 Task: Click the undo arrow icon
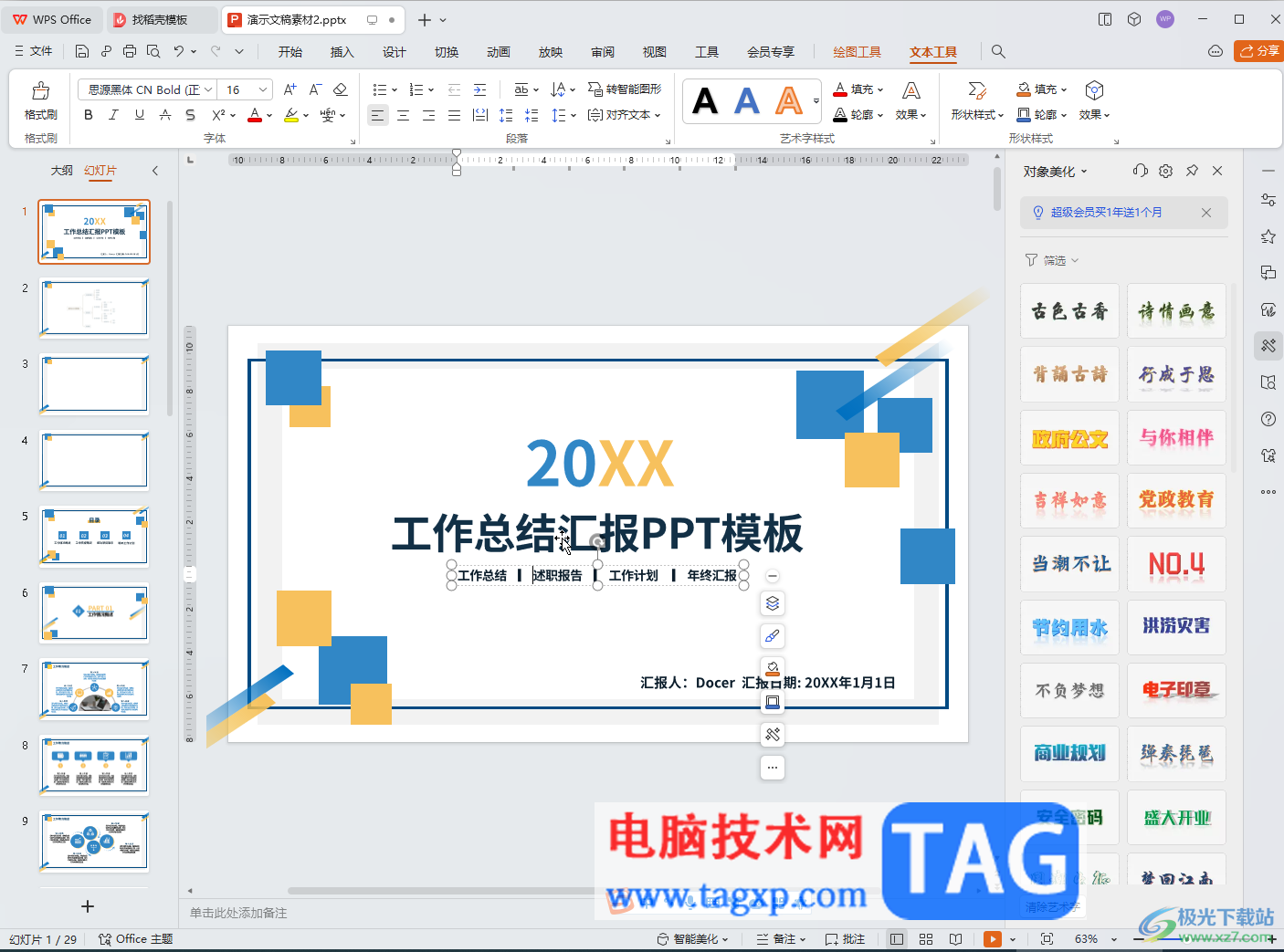(179, 51)
